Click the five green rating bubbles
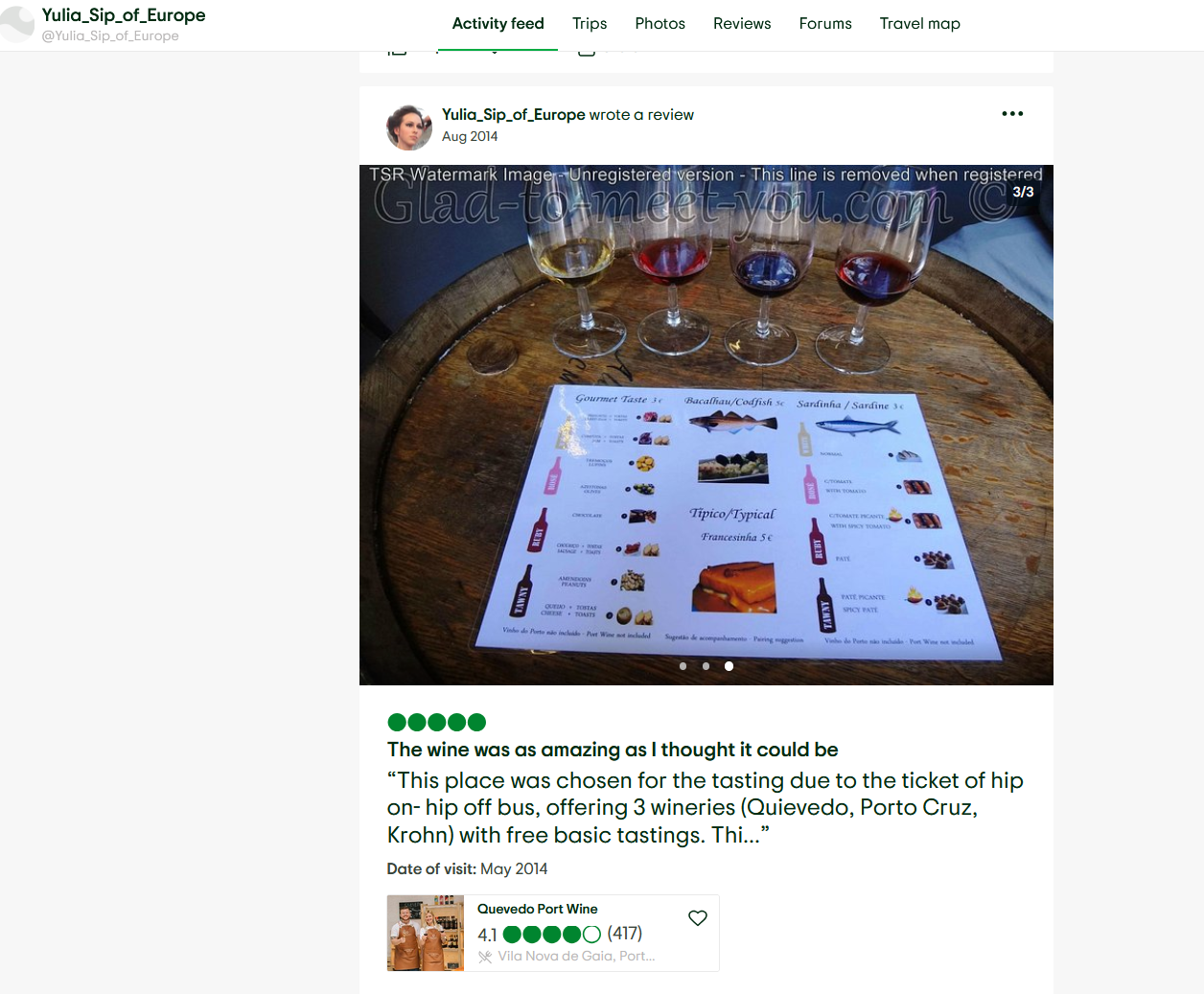The width and height of the screenshot is (1204, 994). pyautogui.click(x=437, y=722)
